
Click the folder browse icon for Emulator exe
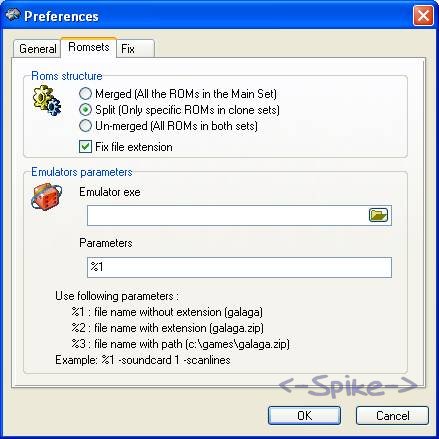click(378, 215)
